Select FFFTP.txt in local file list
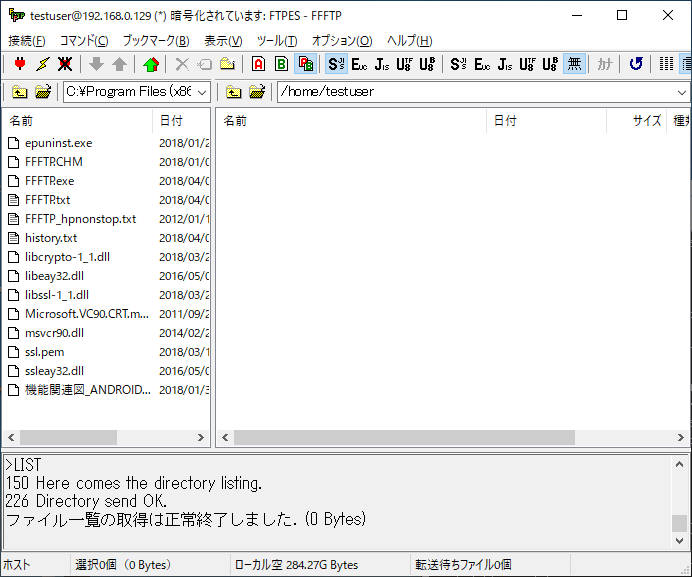Image resolution: width=692 pixels, height=577 pixels. (x=47, y=200)
